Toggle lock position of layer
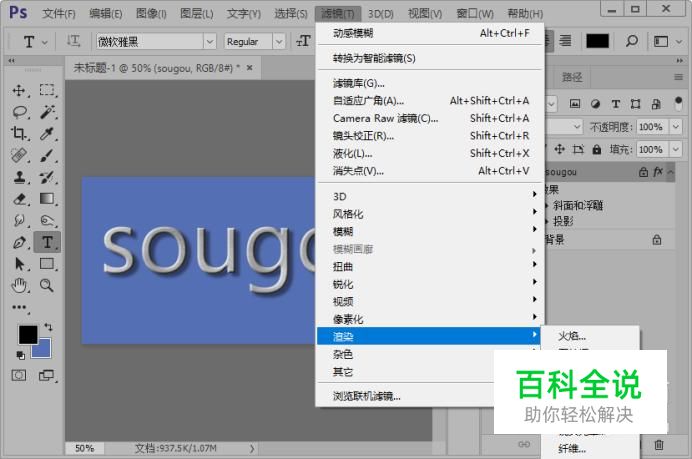This screenshot has width=692, height=459. [x=560, y=150]
